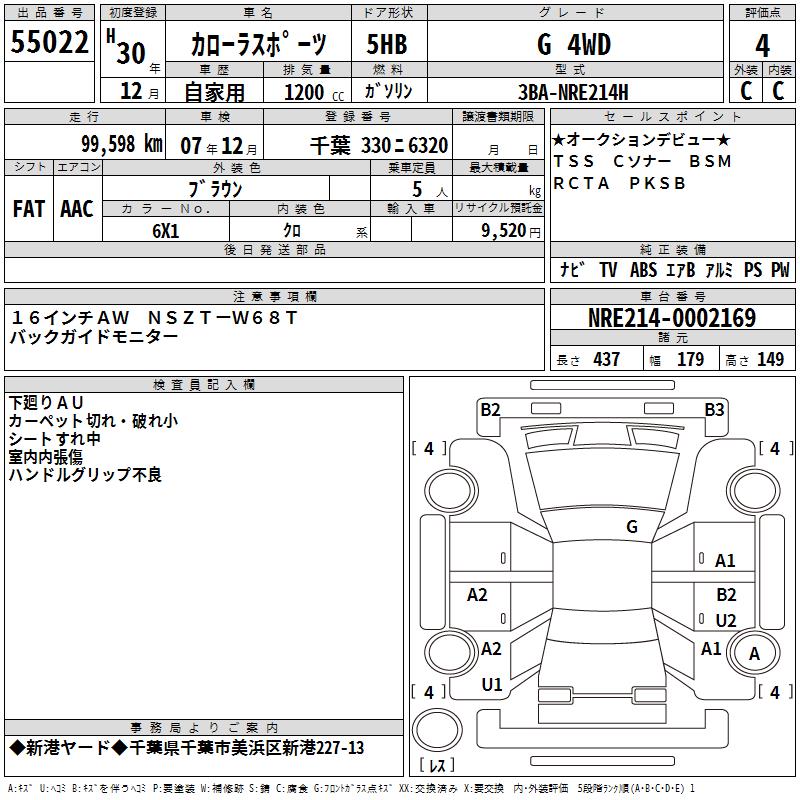Click equipment item アルミ

[718, 269]
